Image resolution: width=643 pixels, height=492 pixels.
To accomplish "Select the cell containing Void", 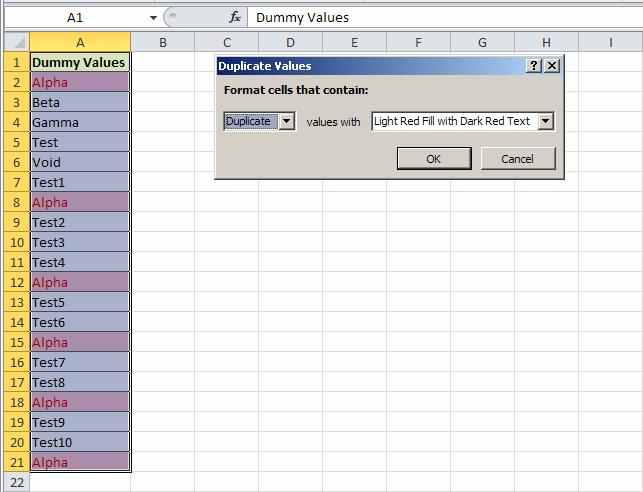I will (80, 162).
